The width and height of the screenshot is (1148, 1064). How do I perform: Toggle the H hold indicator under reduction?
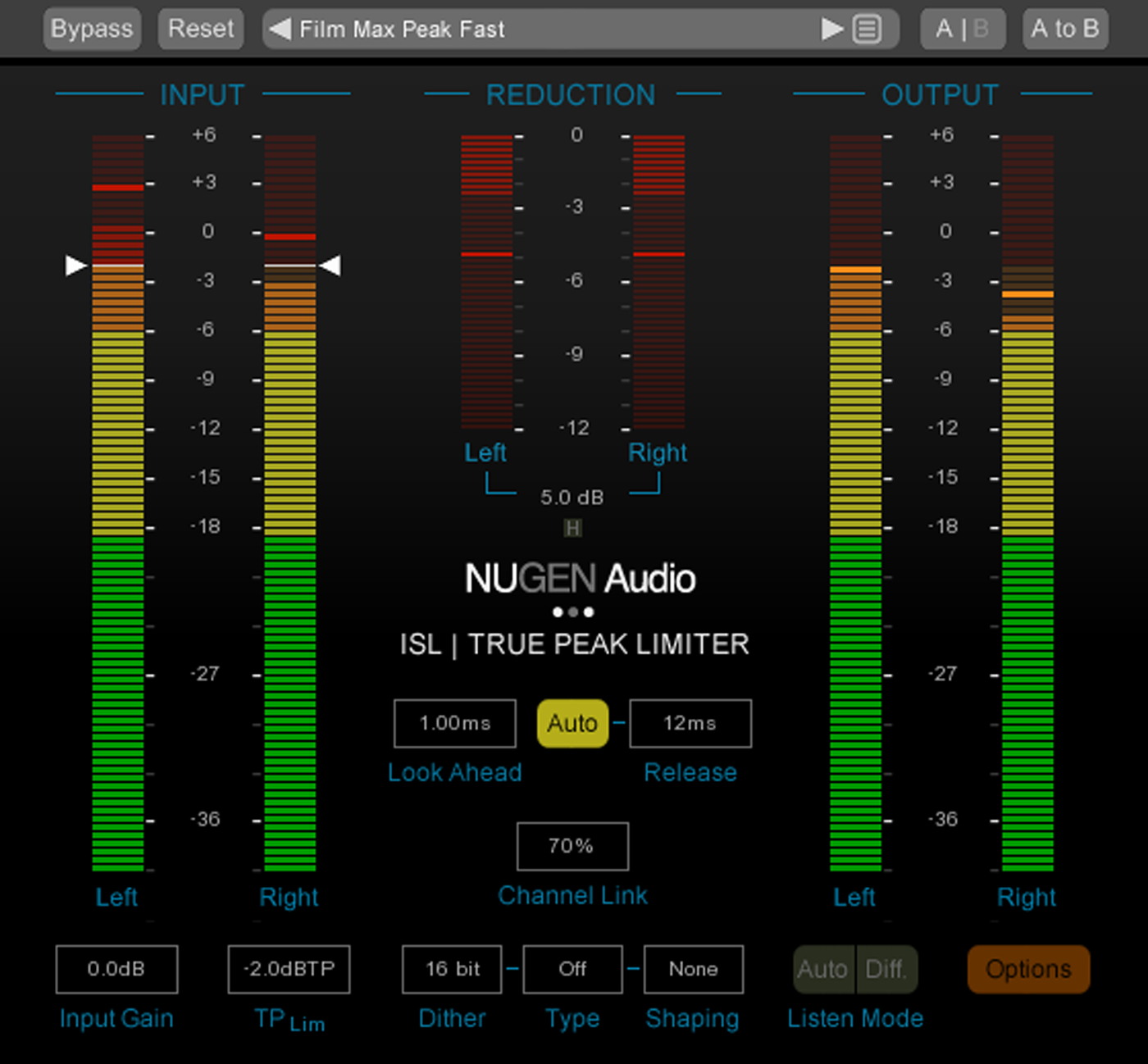tap(572, 528)
